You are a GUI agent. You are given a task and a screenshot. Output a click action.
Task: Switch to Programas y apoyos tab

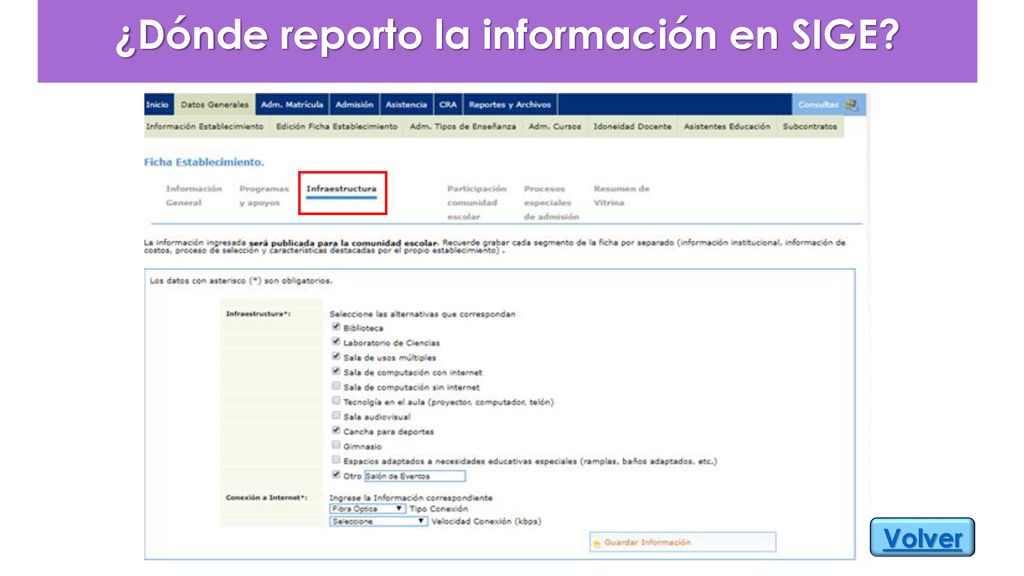pyautogui.click(x=264, y=195)
